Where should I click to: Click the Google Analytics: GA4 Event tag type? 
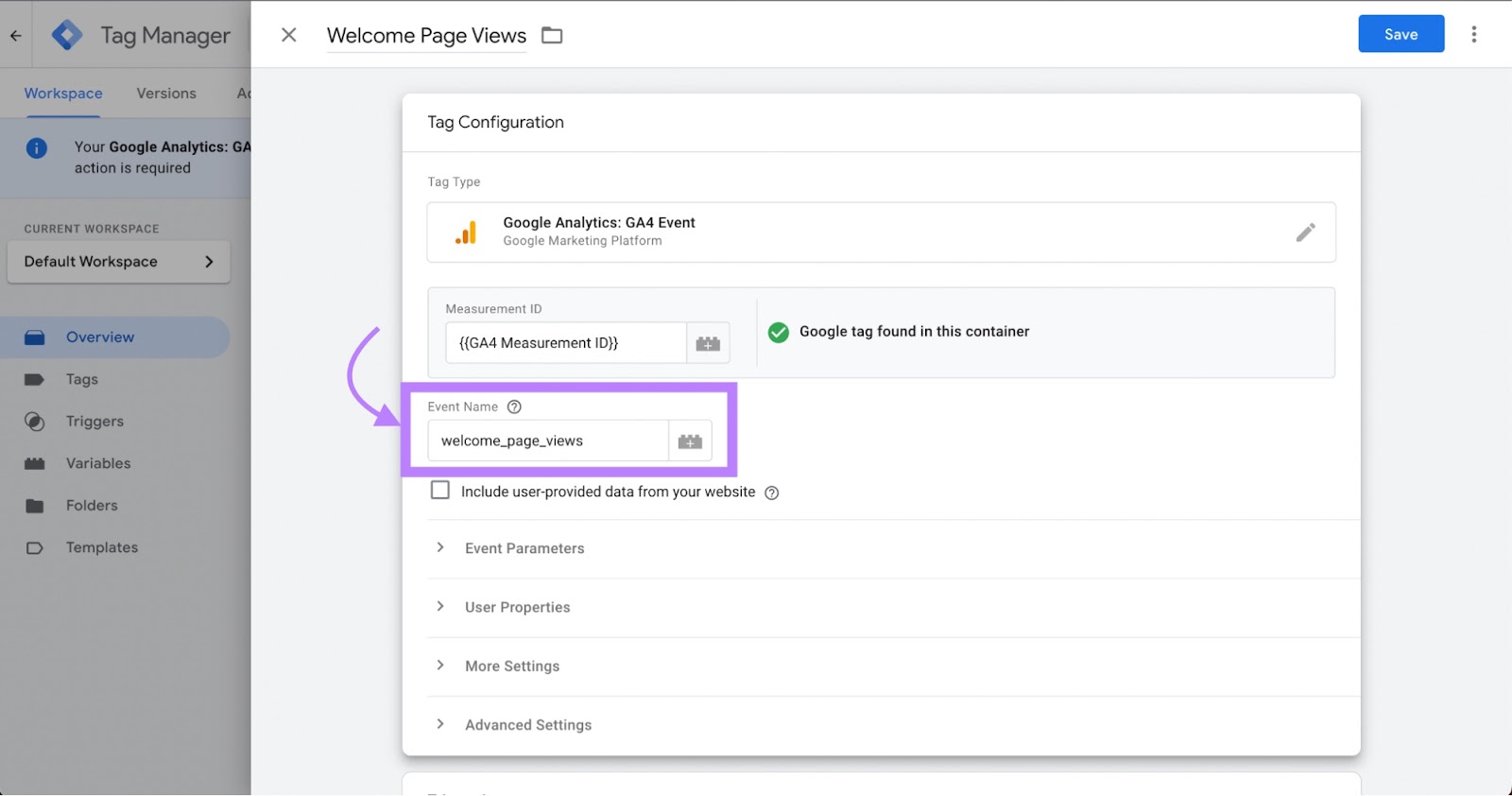pyautogui.click(x=881, y=233)
